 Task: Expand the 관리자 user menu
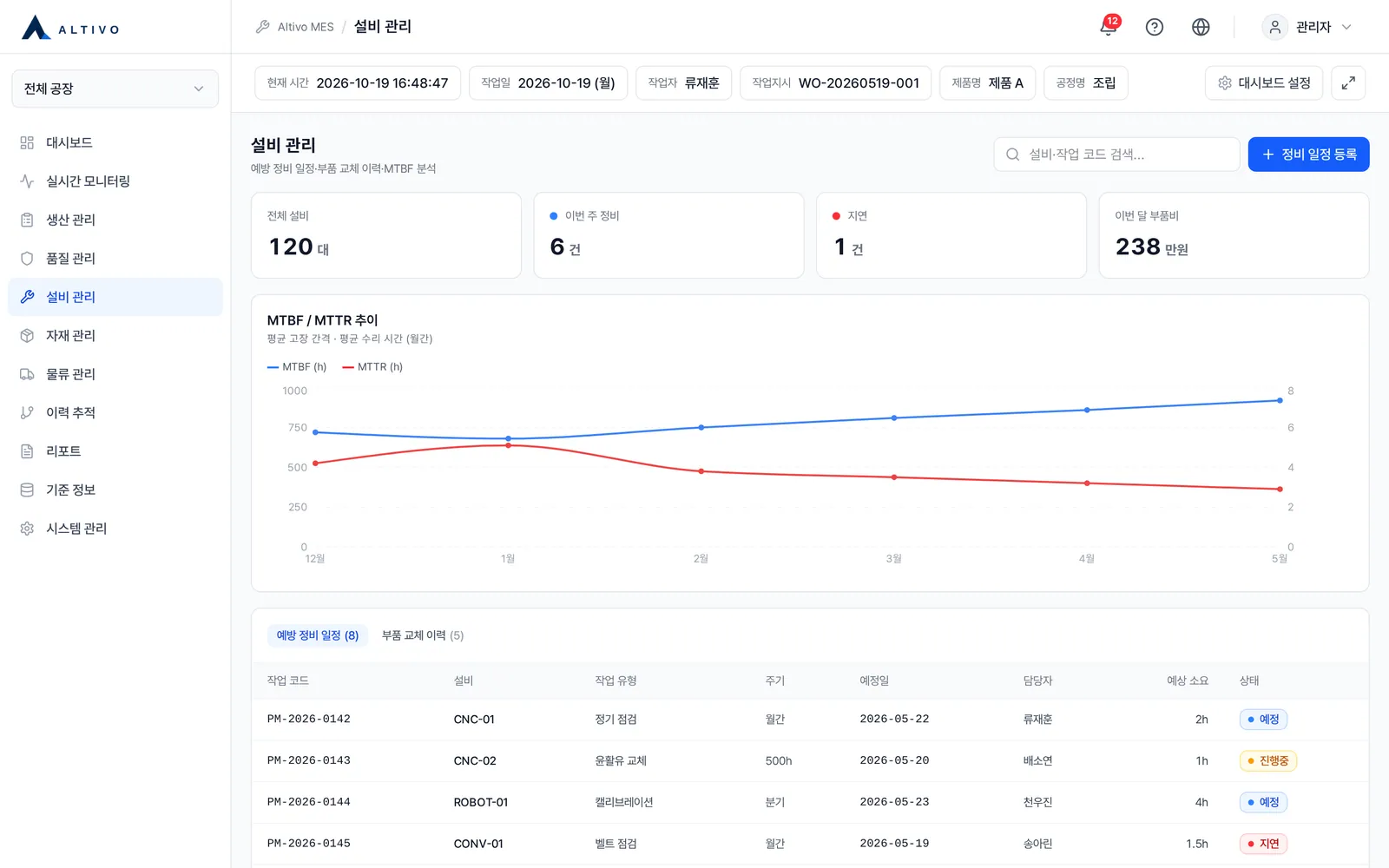[x=1307, y=27]
